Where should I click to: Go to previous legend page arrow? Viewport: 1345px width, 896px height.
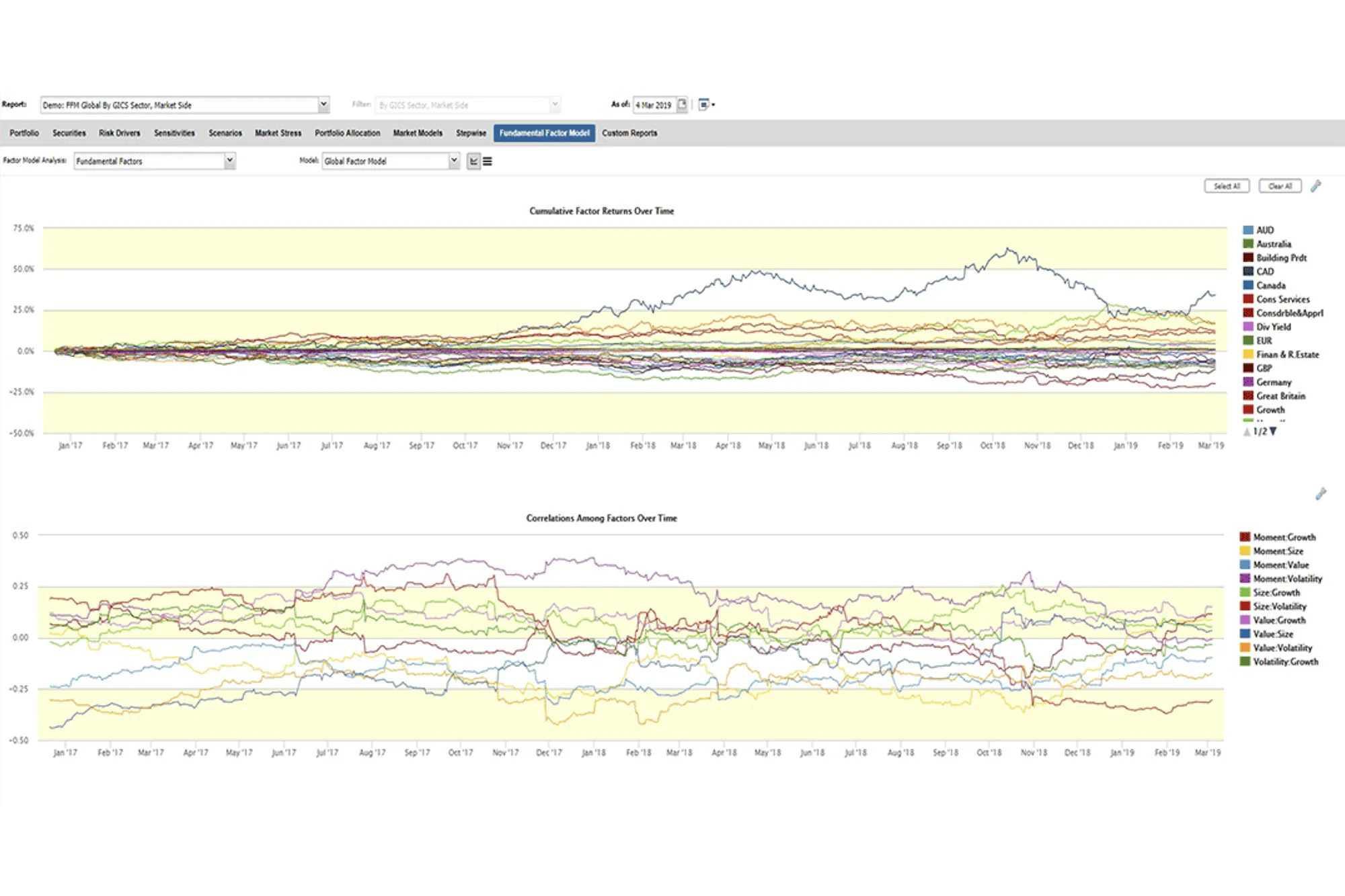1247,432
